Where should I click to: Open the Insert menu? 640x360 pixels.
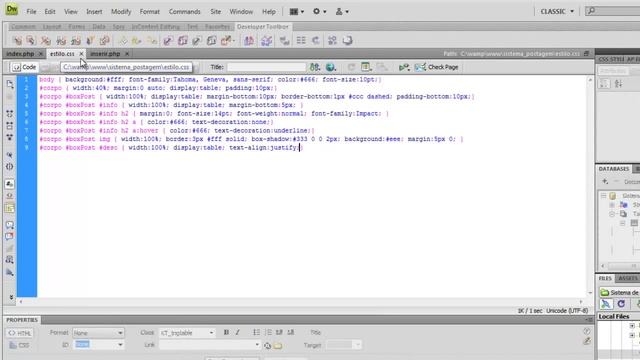(x=94, y=11)
